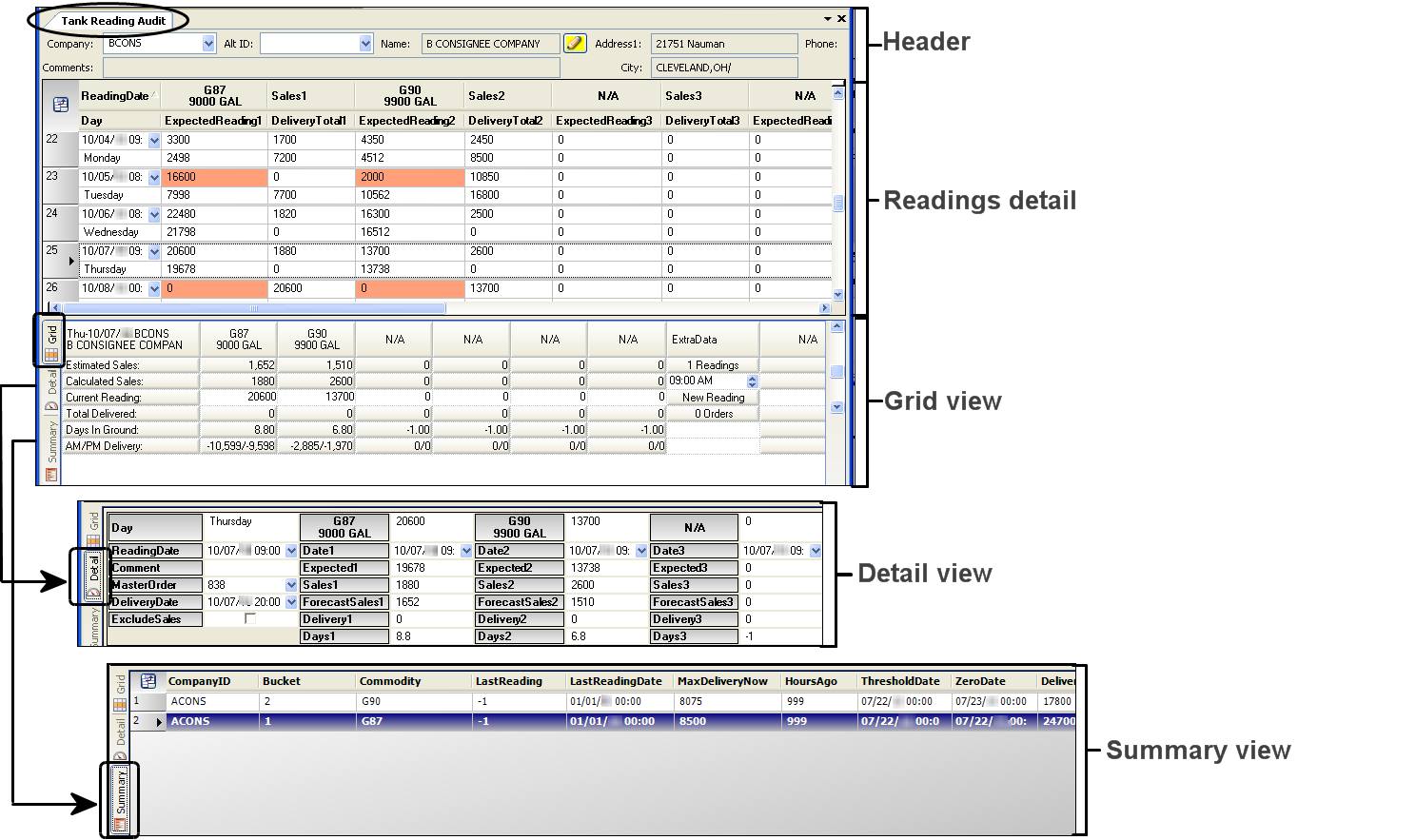Viewport: 1416px width, 840px height.
Task: Open date dropdown in row 22 ReadingDate cell
Action: coord(155,141)
